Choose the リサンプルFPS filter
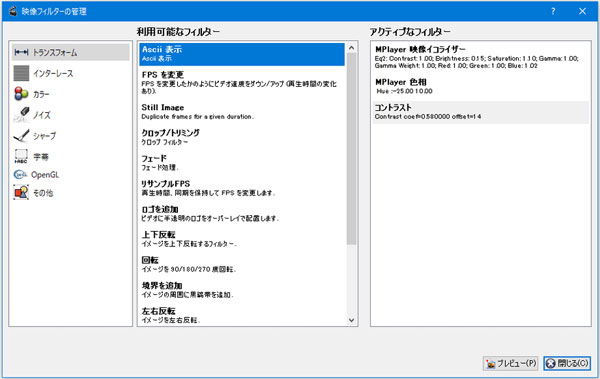Viewport: 600px width, 379px height. 242,188
